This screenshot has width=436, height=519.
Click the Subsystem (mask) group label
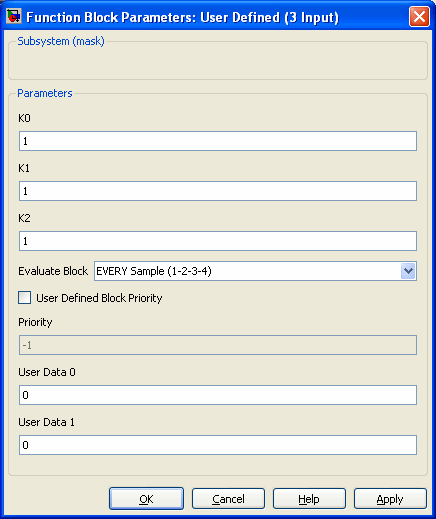coord(61,41)
